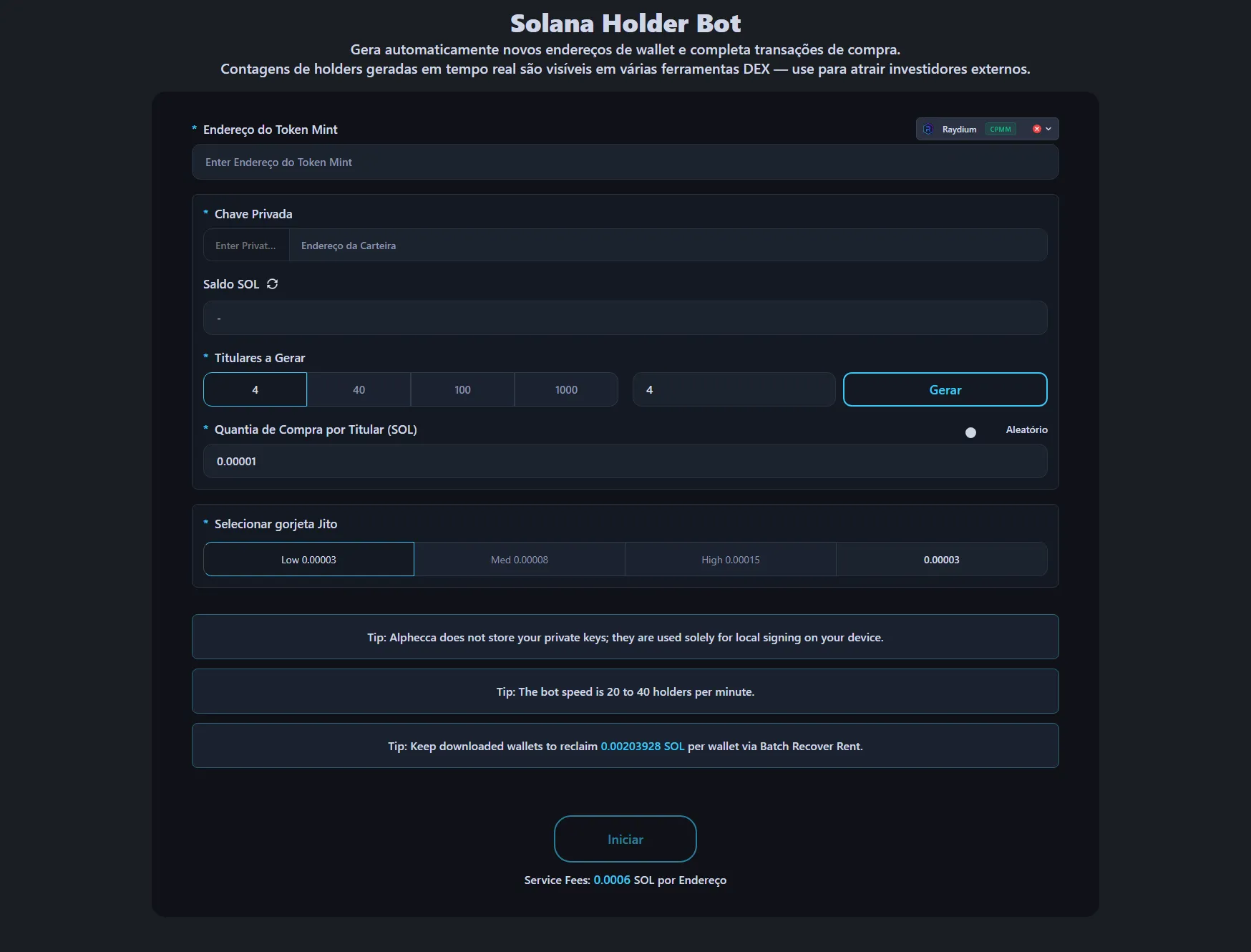This screenshot has width=1251, height=952.
Task: Toggle the Aleatório switch
Action: (971, 432)
